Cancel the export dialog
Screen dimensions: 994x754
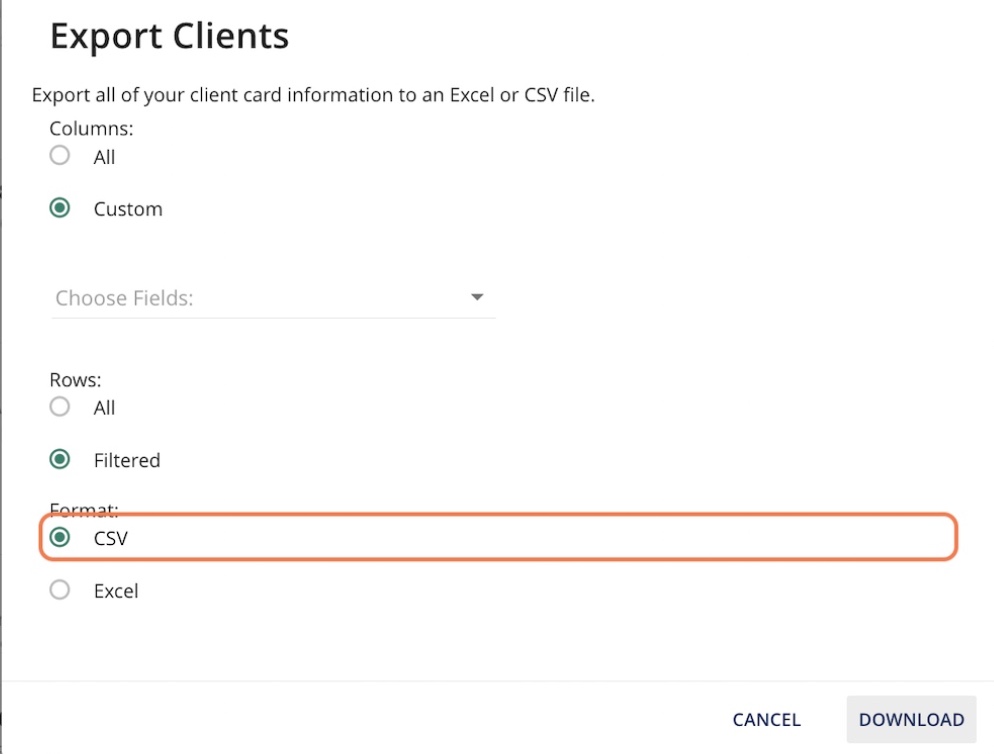point(766,720)
